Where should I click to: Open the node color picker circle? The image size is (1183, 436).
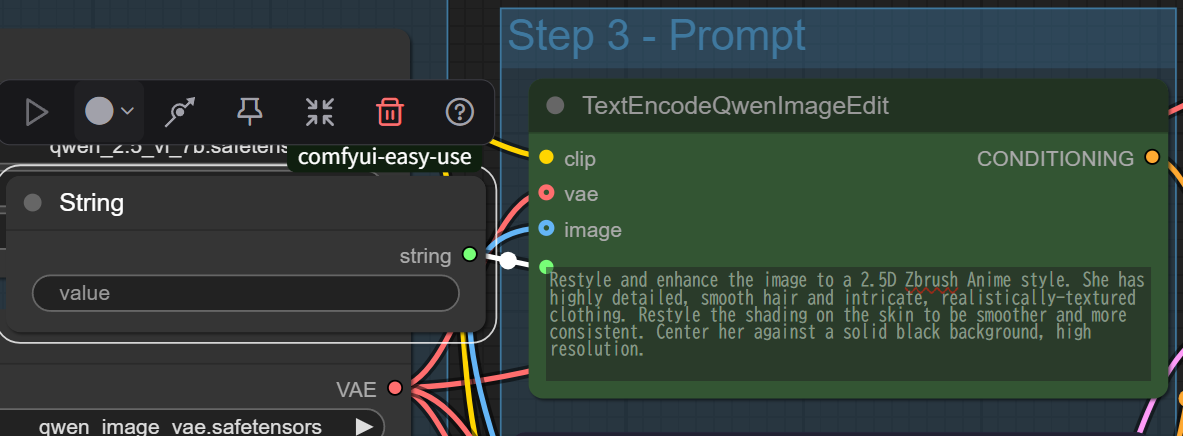pyautogui.click(x=99, y=112)
